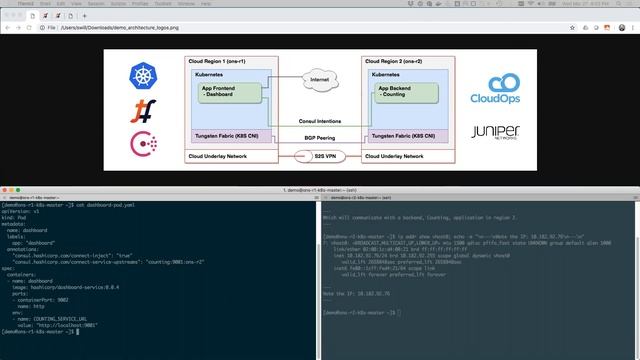This screenshot has height=360, width=640.
Task: Select the right terminal pane title bar
Action: 480,198
